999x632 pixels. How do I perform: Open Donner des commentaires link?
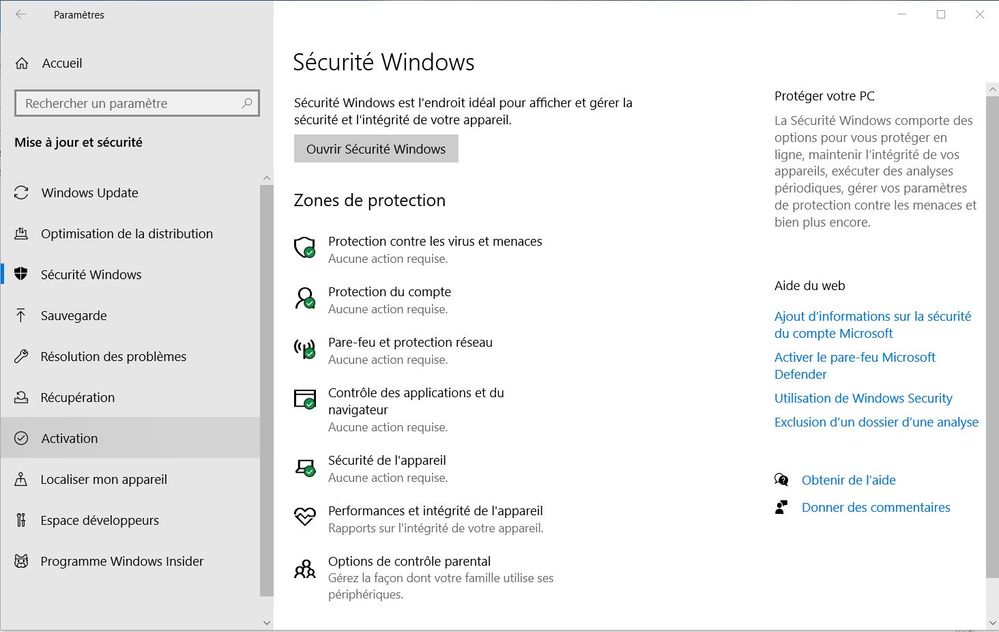[875, 507]
